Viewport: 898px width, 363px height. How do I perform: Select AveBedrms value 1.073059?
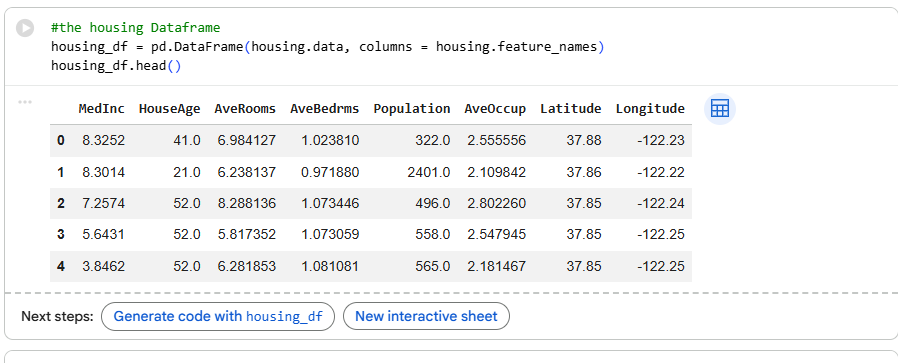(330, 234)
